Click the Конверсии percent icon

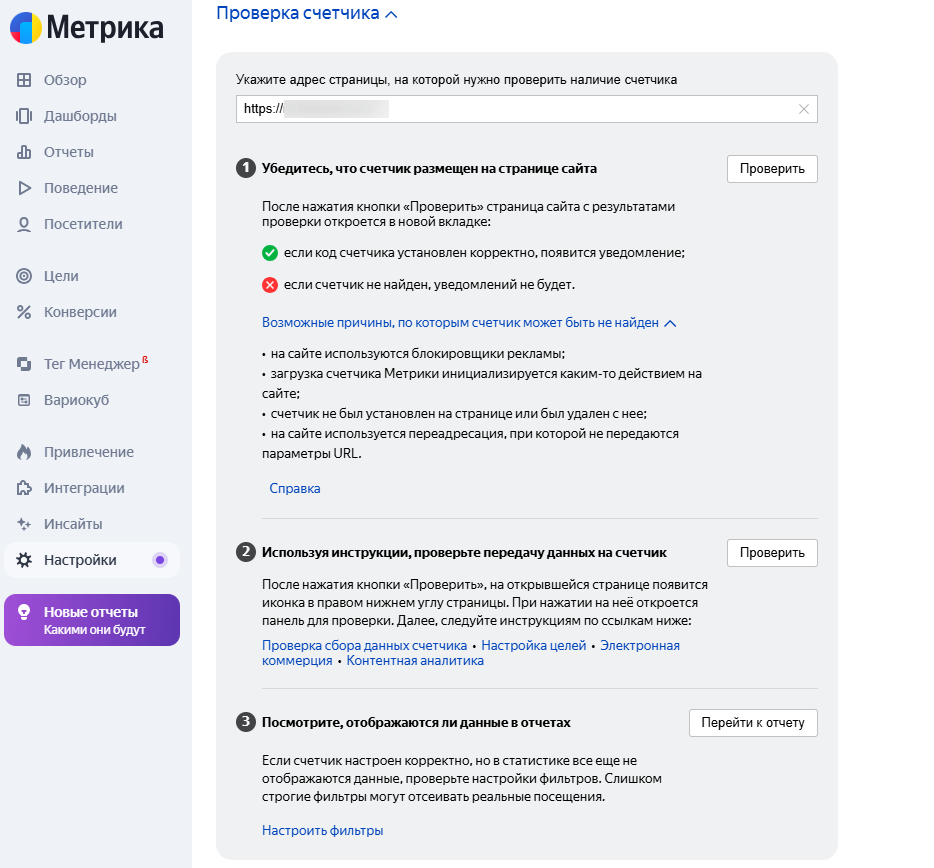coord(24,312)
